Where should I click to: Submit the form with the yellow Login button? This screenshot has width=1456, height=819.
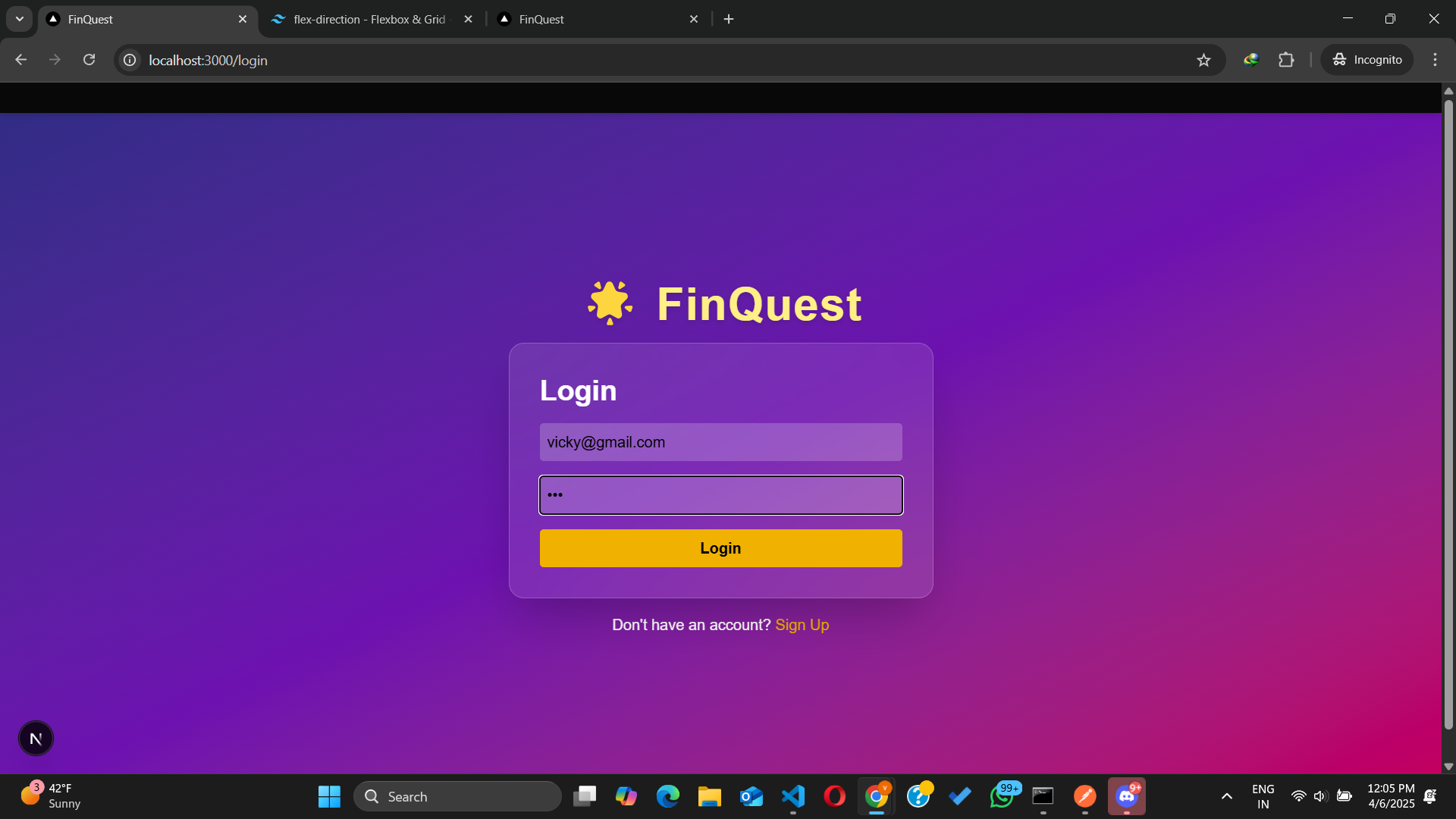point(720,548)
